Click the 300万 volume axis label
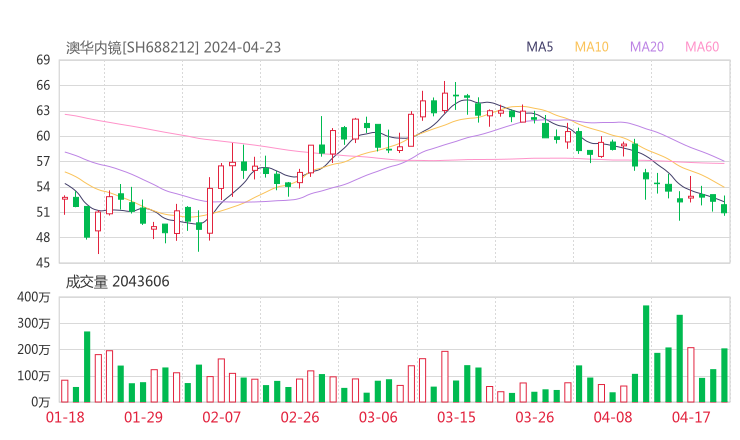 pos(34,324)
